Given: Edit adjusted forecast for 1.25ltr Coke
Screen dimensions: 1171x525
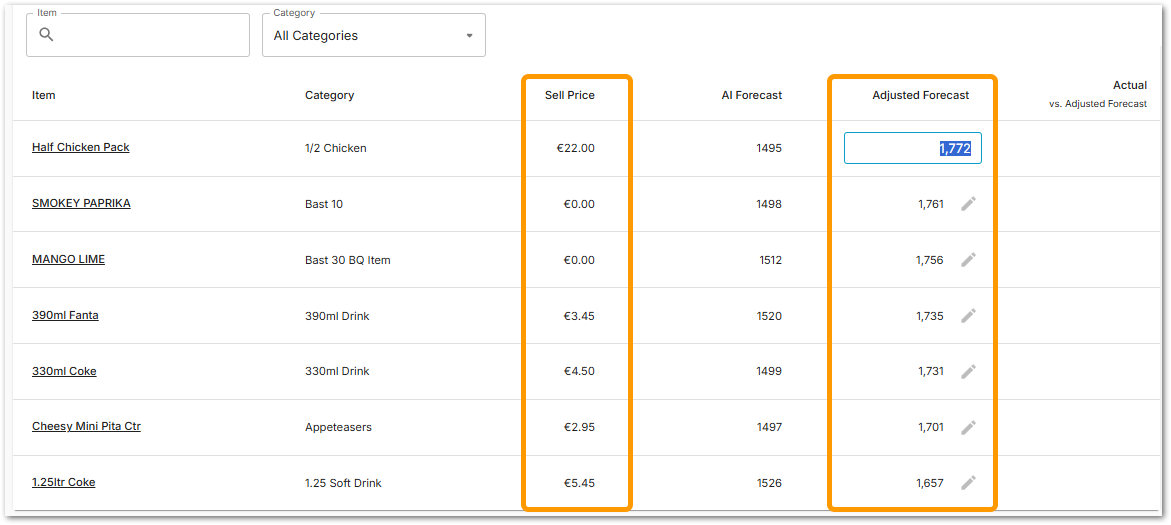Looking at the screenshot, I should (967, 483).
